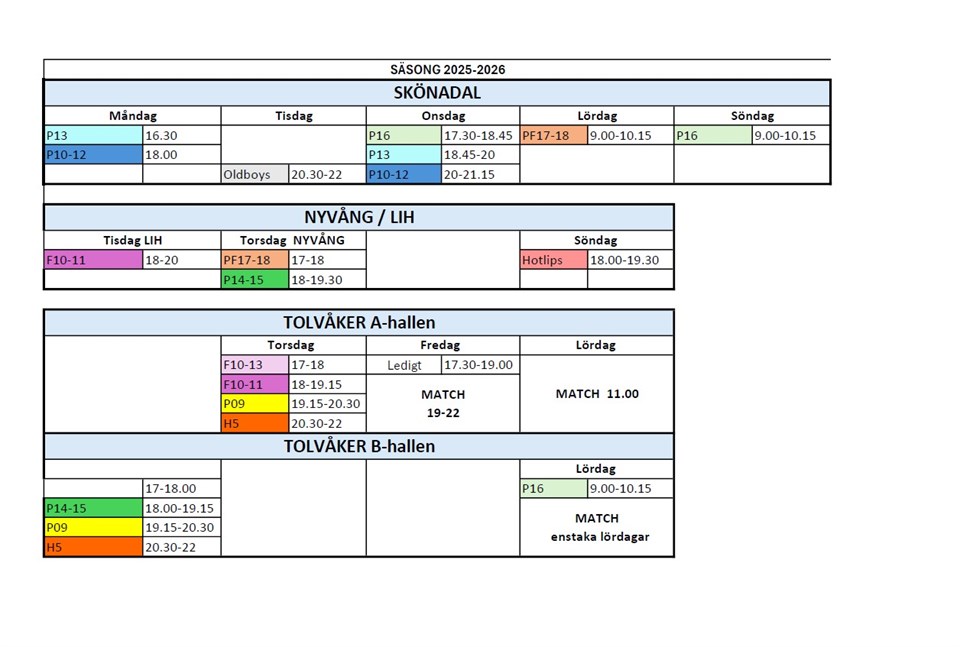Image resolution: width=960 pixels, height=647 pixels.
Task: Click the Torsdag NYVÅNG column header
Action: click(x=293, y=240)
